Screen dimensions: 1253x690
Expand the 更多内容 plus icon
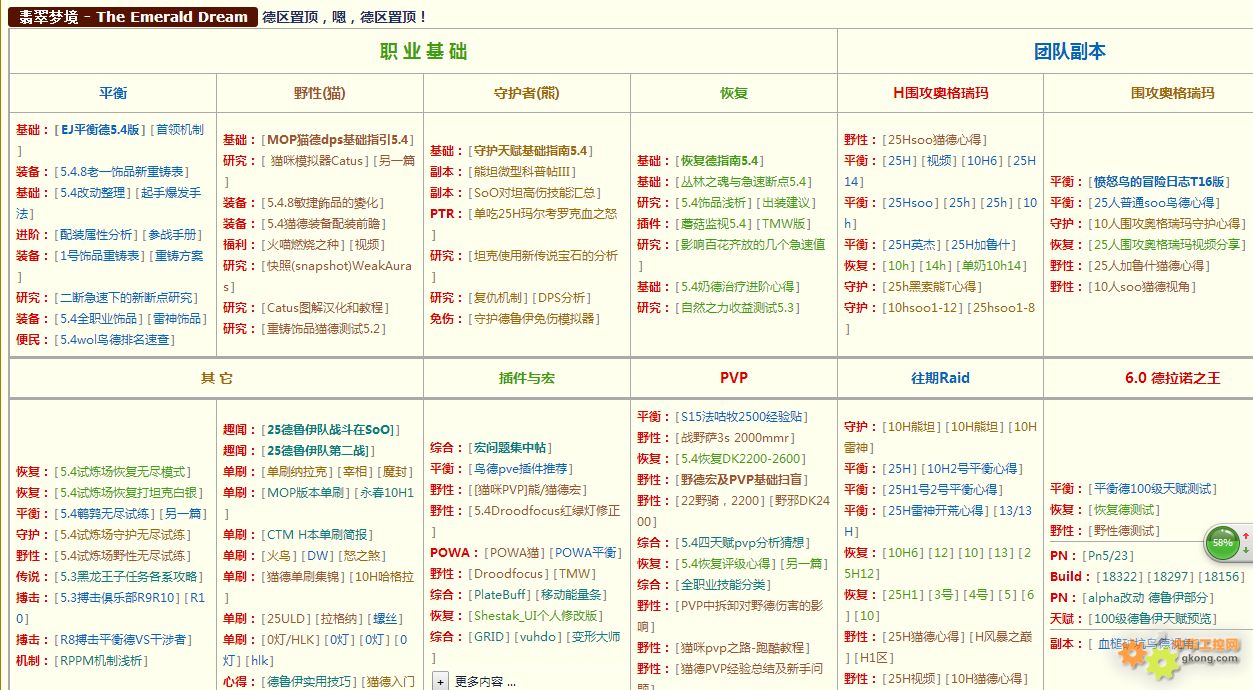point(440,681)
